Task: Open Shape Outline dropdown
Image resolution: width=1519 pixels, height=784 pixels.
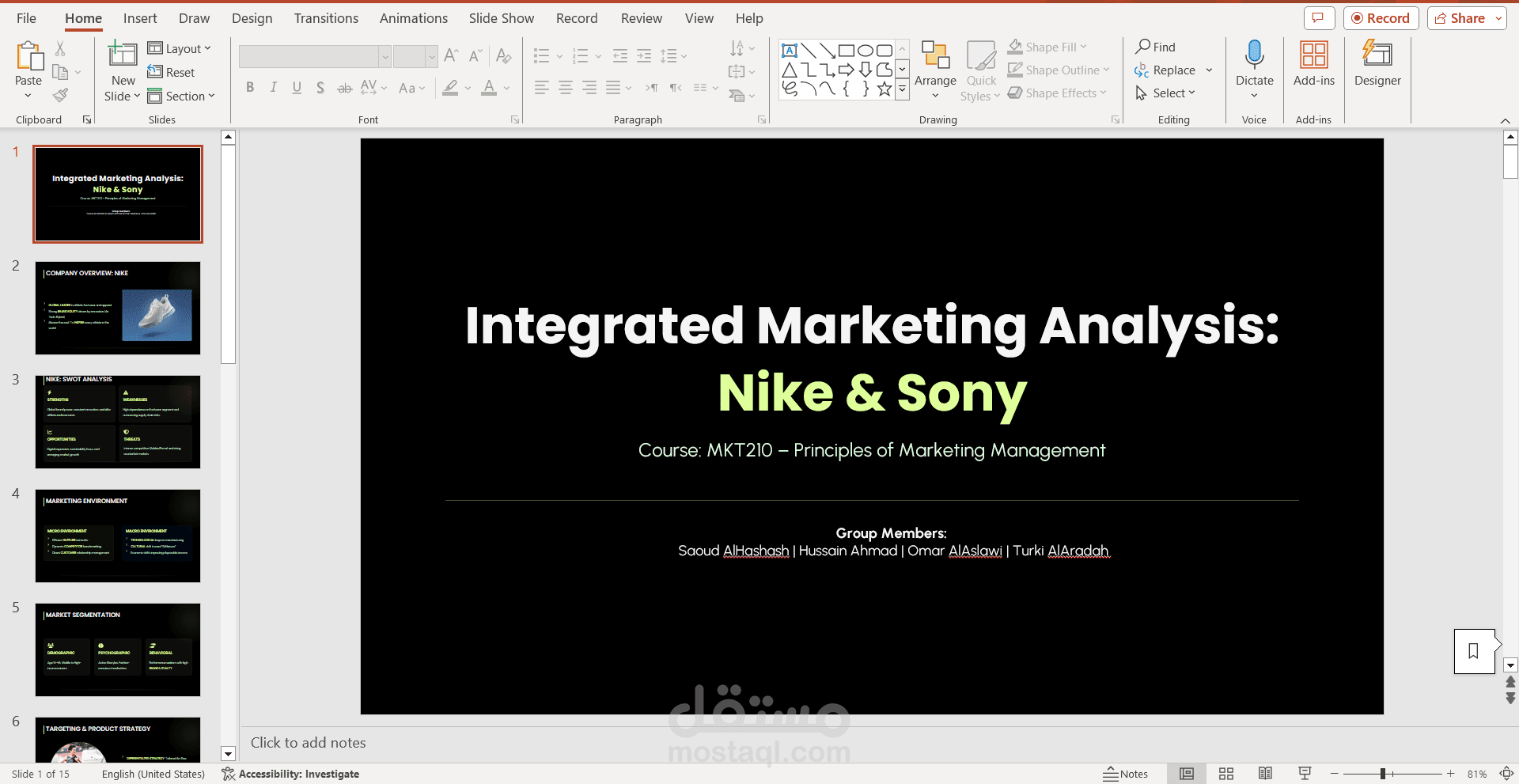Action: 1059,70
